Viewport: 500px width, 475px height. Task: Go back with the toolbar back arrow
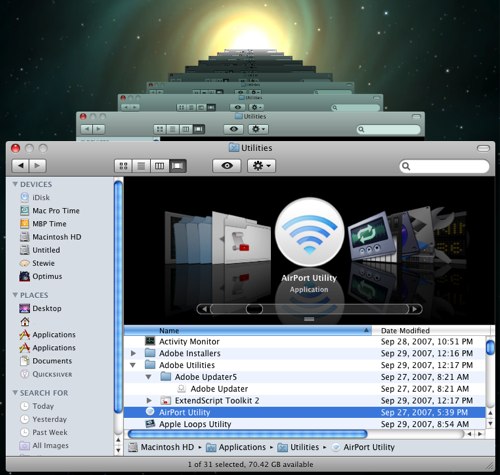point(21,165)
